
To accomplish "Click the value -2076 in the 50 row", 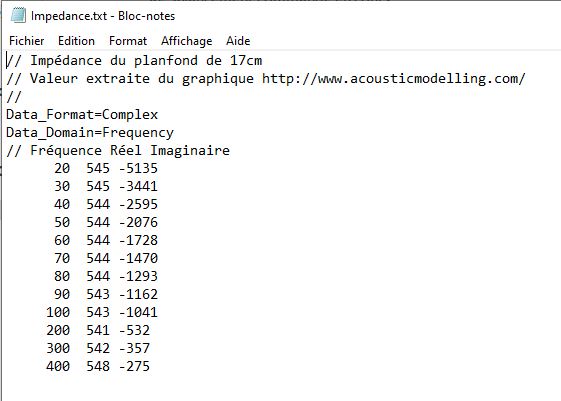I will pos(138,222).
